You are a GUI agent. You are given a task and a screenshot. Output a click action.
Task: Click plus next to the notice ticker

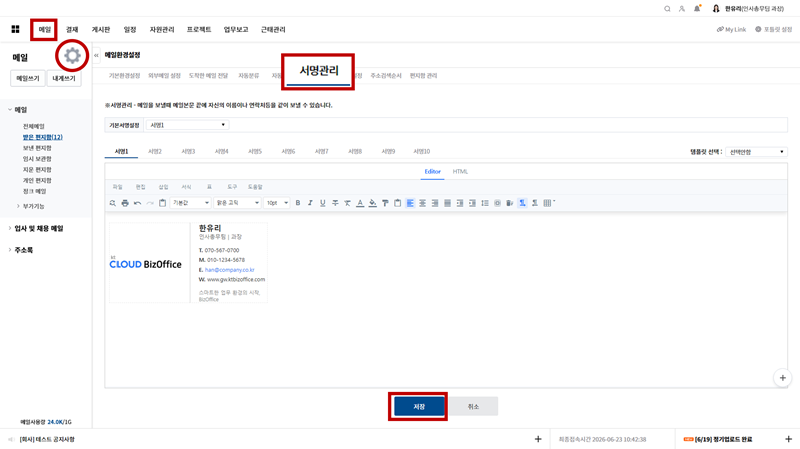538,439
